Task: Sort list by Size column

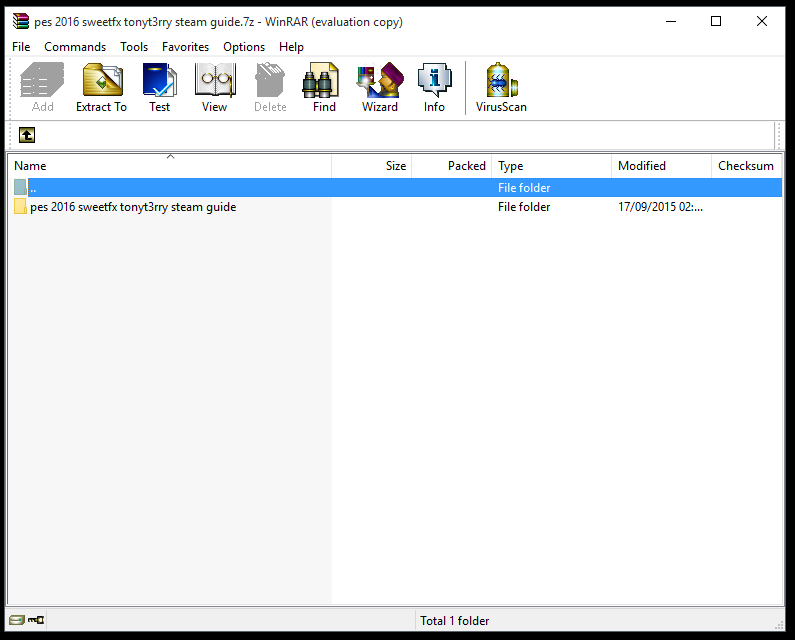Action: [372, 165]
